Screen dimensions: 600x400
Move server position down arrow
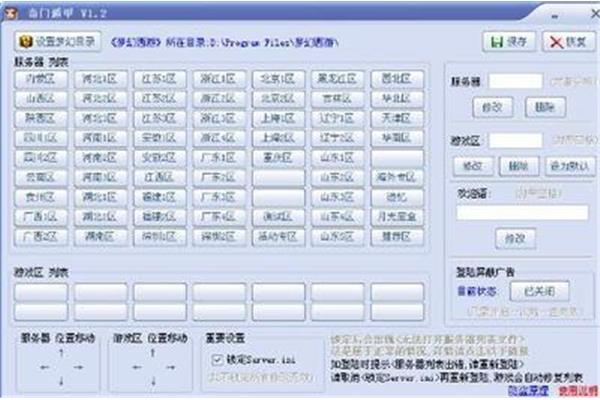[61, 381]
